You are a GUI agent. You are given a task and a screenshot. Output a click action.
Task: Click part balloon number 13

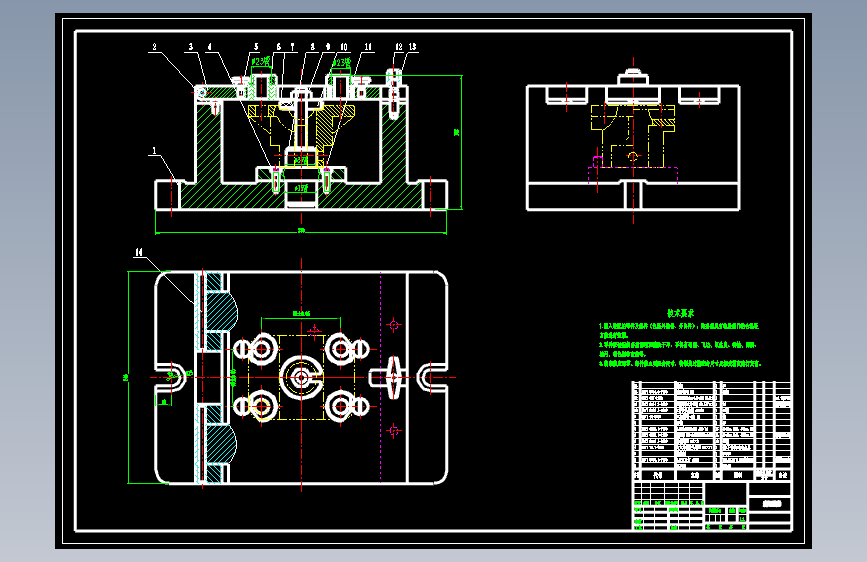coord(412,47)
